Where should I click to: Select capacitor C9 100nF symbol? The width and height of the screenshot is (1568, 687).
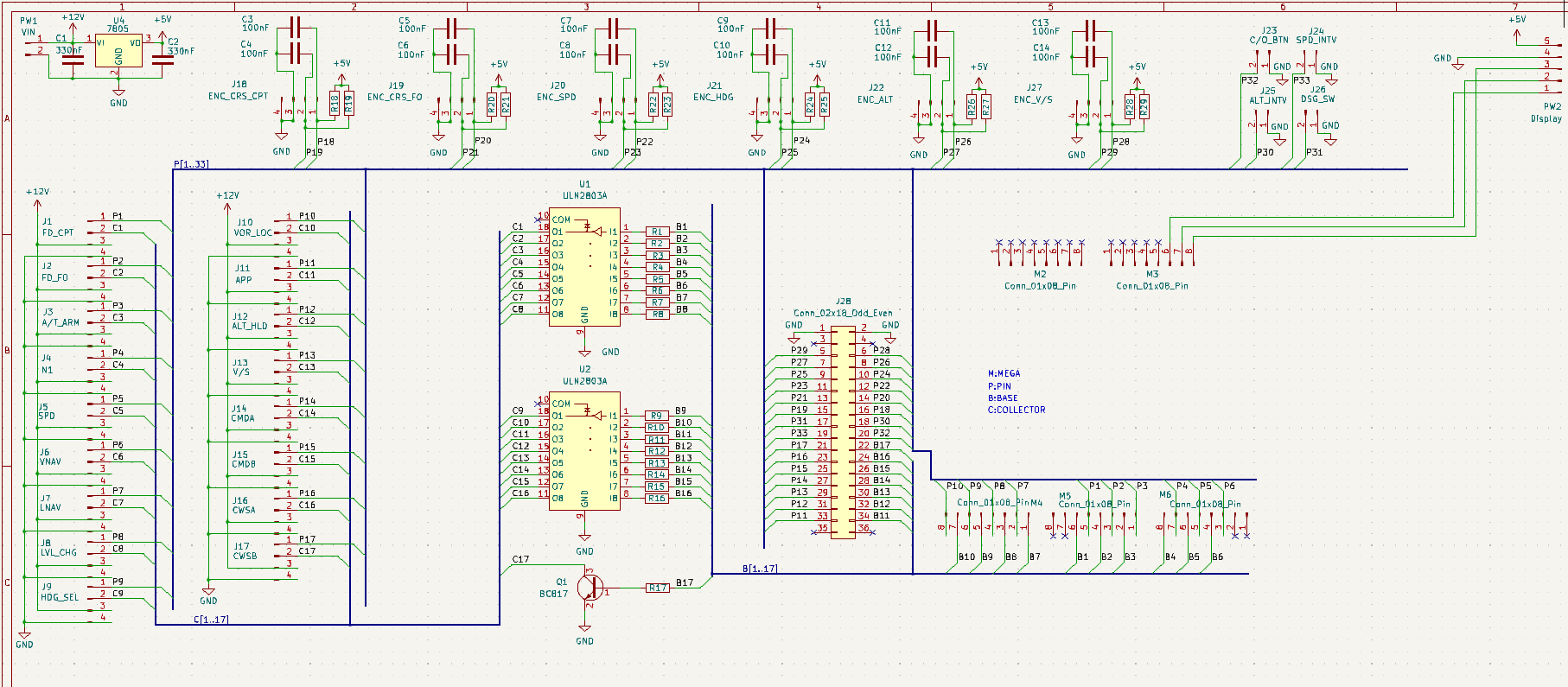point(770,29)
